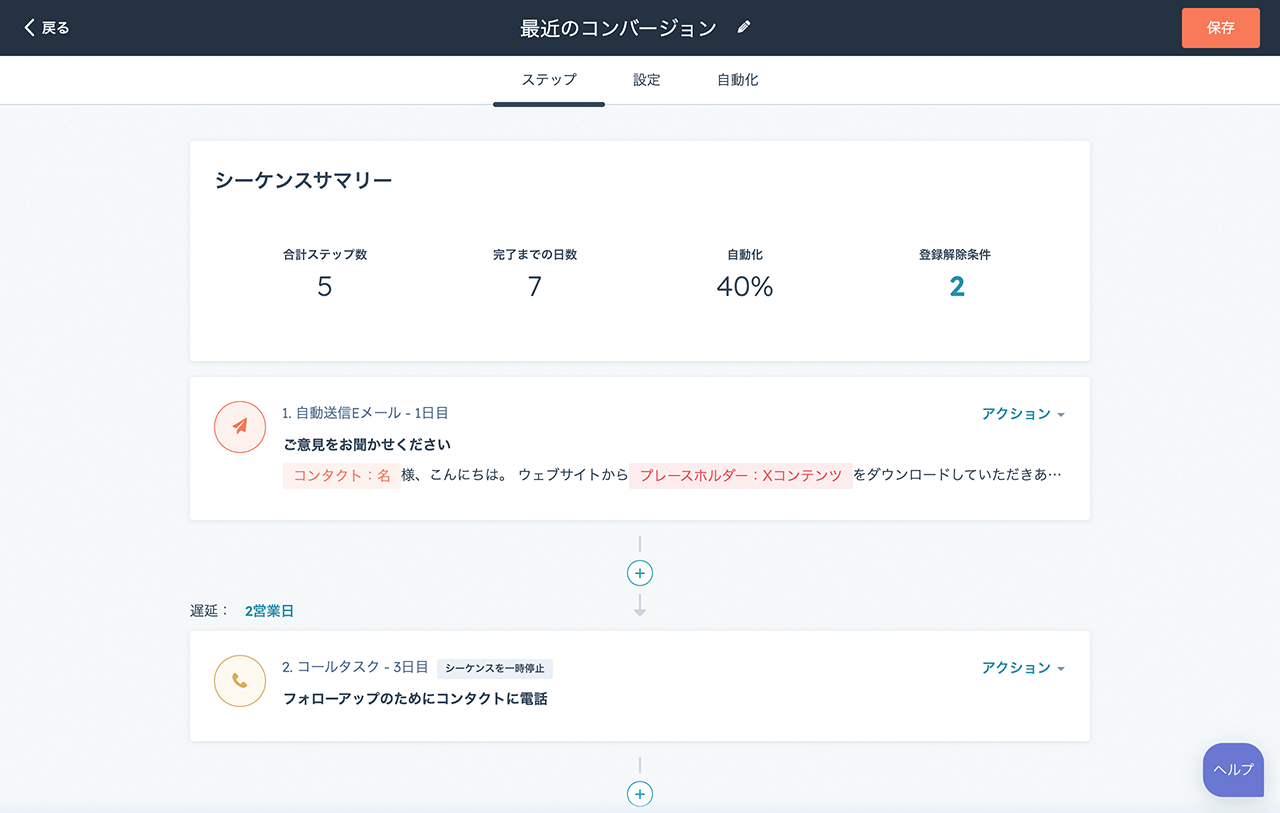Image resolution: width=1280 pixels, height=813 pixels.
Task: Click the 保存 button
Action: (1220, 27)
